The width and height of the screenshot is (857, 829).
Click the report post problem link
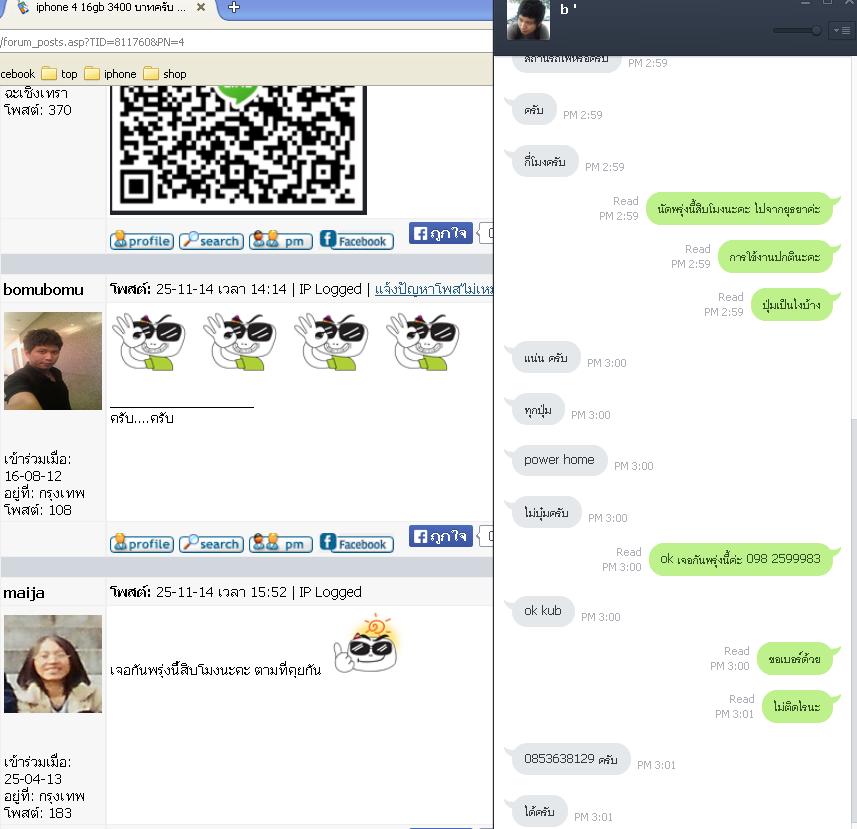(x=434, y=289)
